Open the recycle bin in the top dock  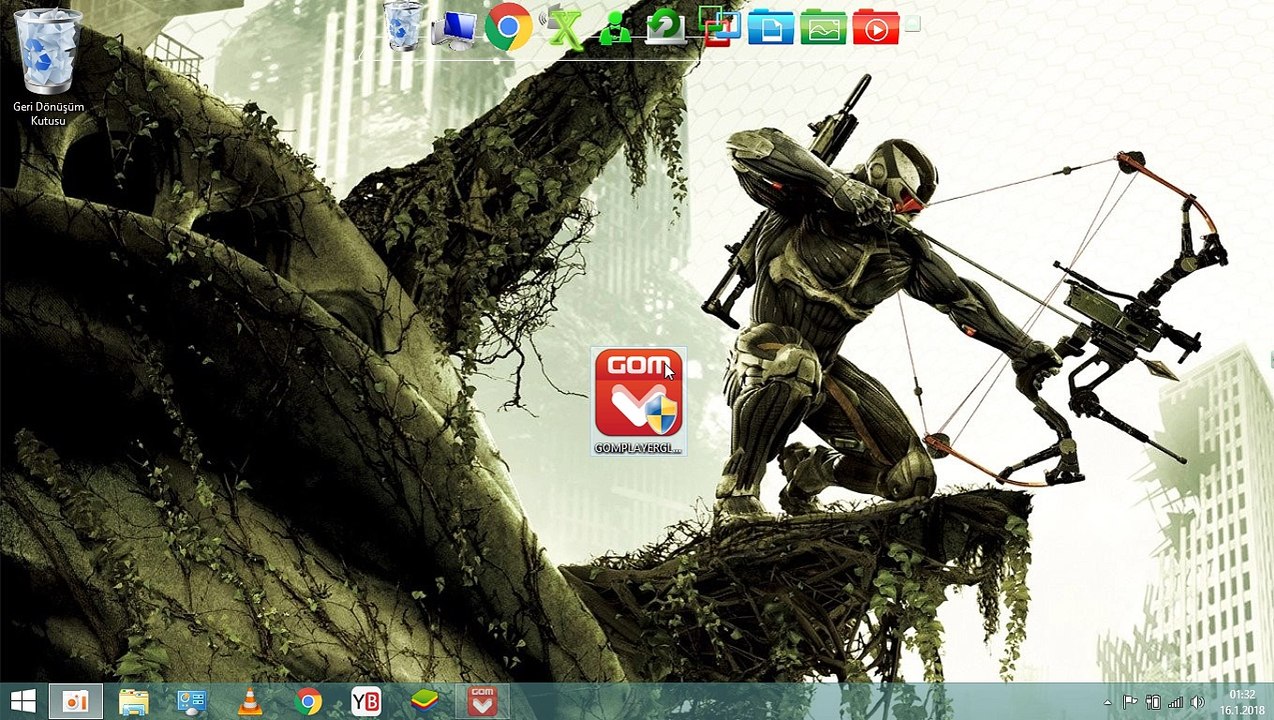click(x=404, y=26)
